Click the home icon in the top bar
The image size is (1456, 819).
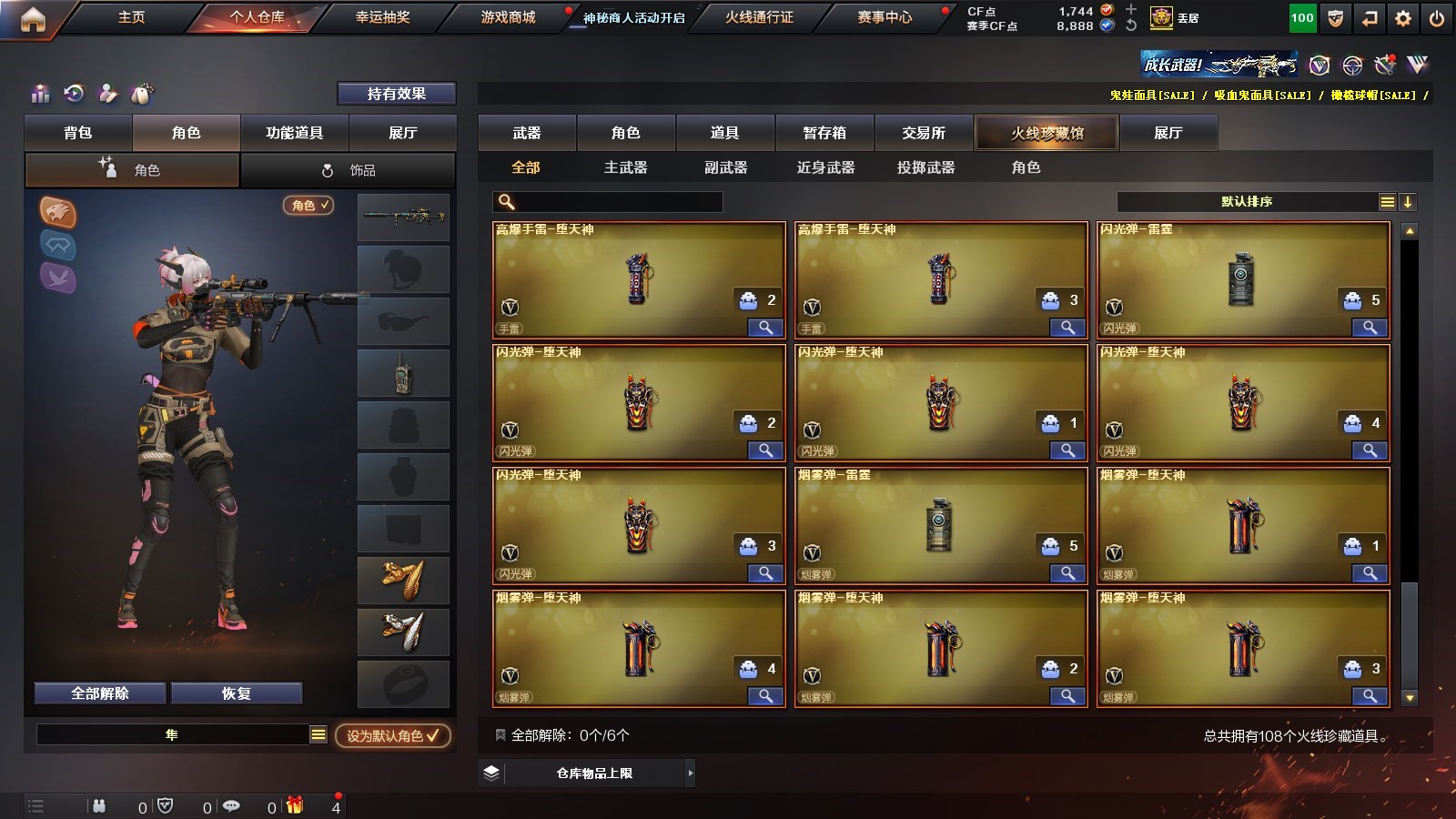[x=33, y=19]
